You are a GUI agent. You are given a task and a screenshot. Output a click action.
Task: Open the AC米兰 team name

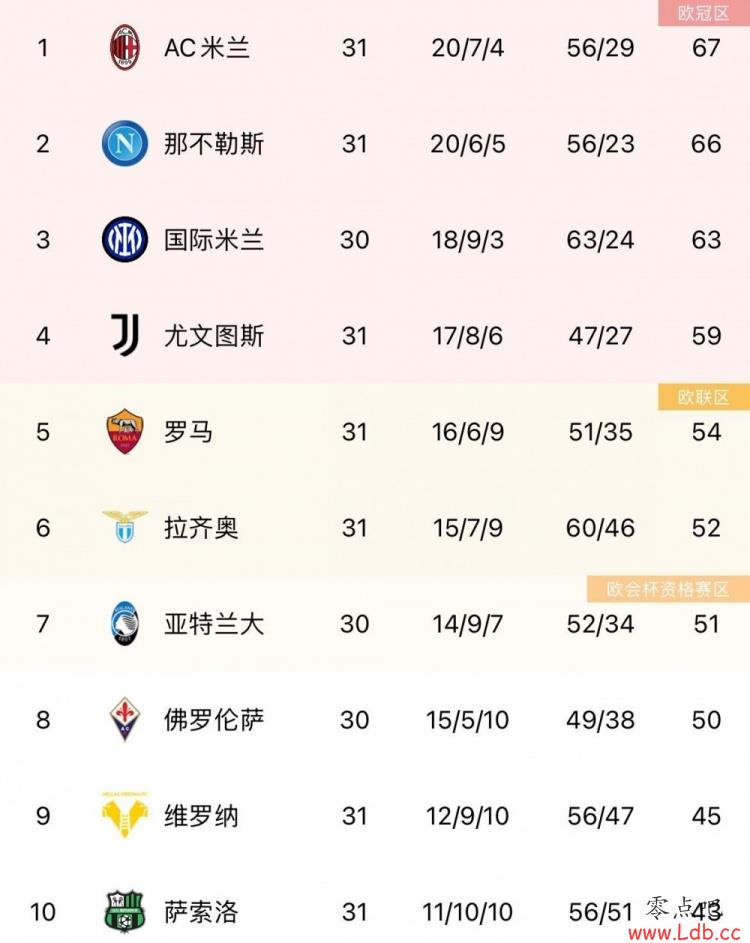(207, 48)
